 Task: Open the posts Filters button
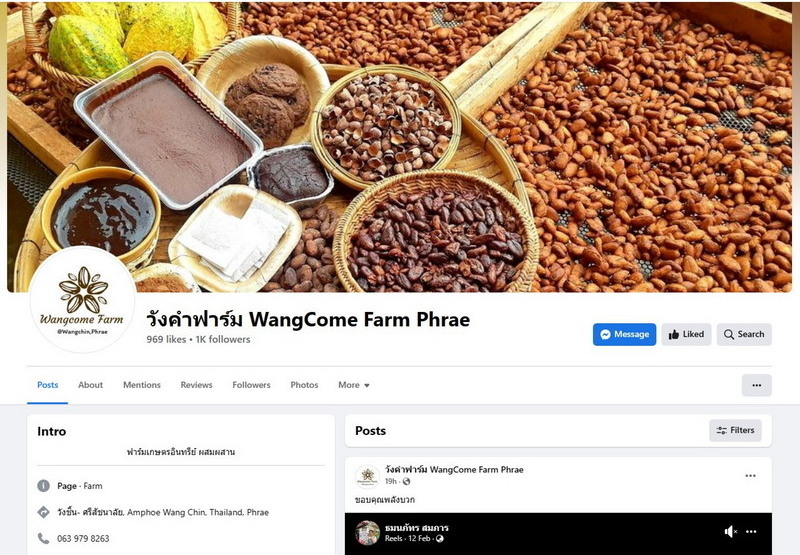click(x=735, y=431)
